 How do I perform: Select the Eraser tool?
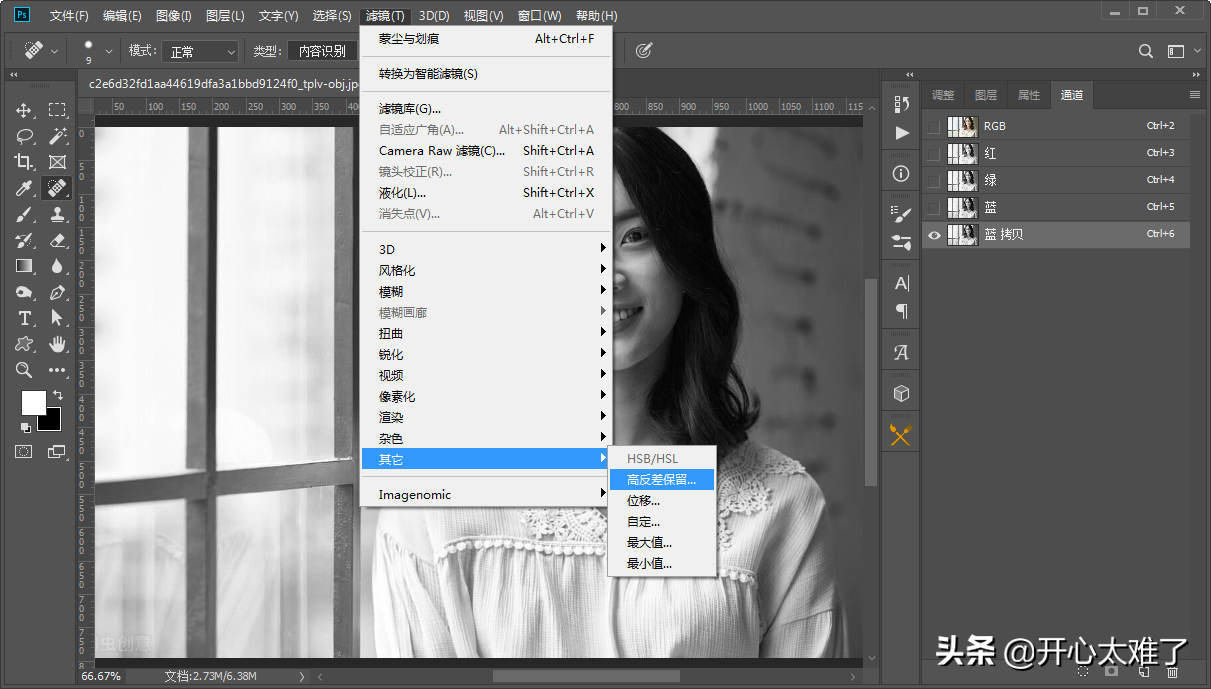[x=57, y=240]
